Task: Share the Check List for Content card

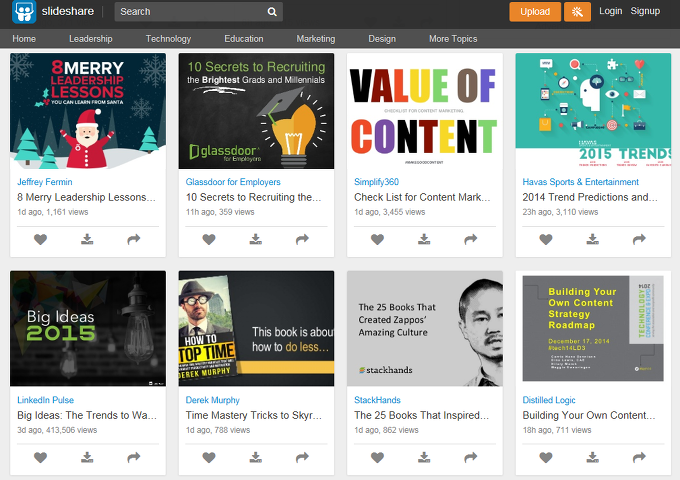Action: click(471, 239)
